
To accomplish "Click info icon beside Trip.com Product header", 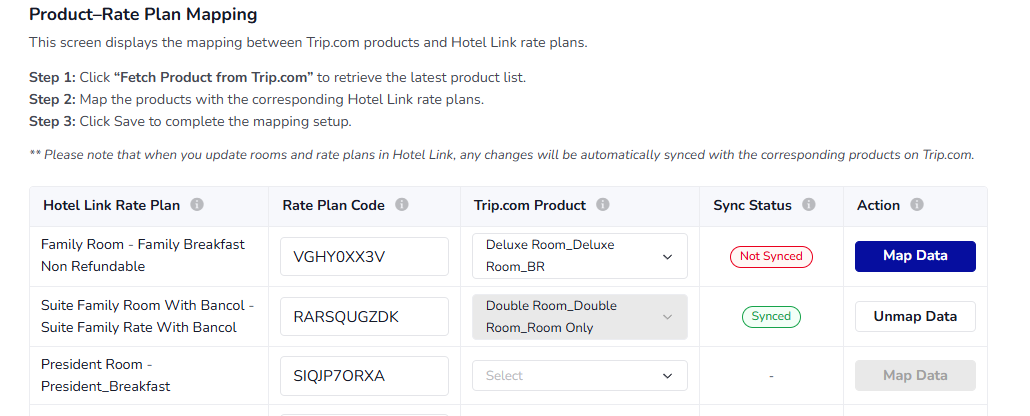I will 603,205.
